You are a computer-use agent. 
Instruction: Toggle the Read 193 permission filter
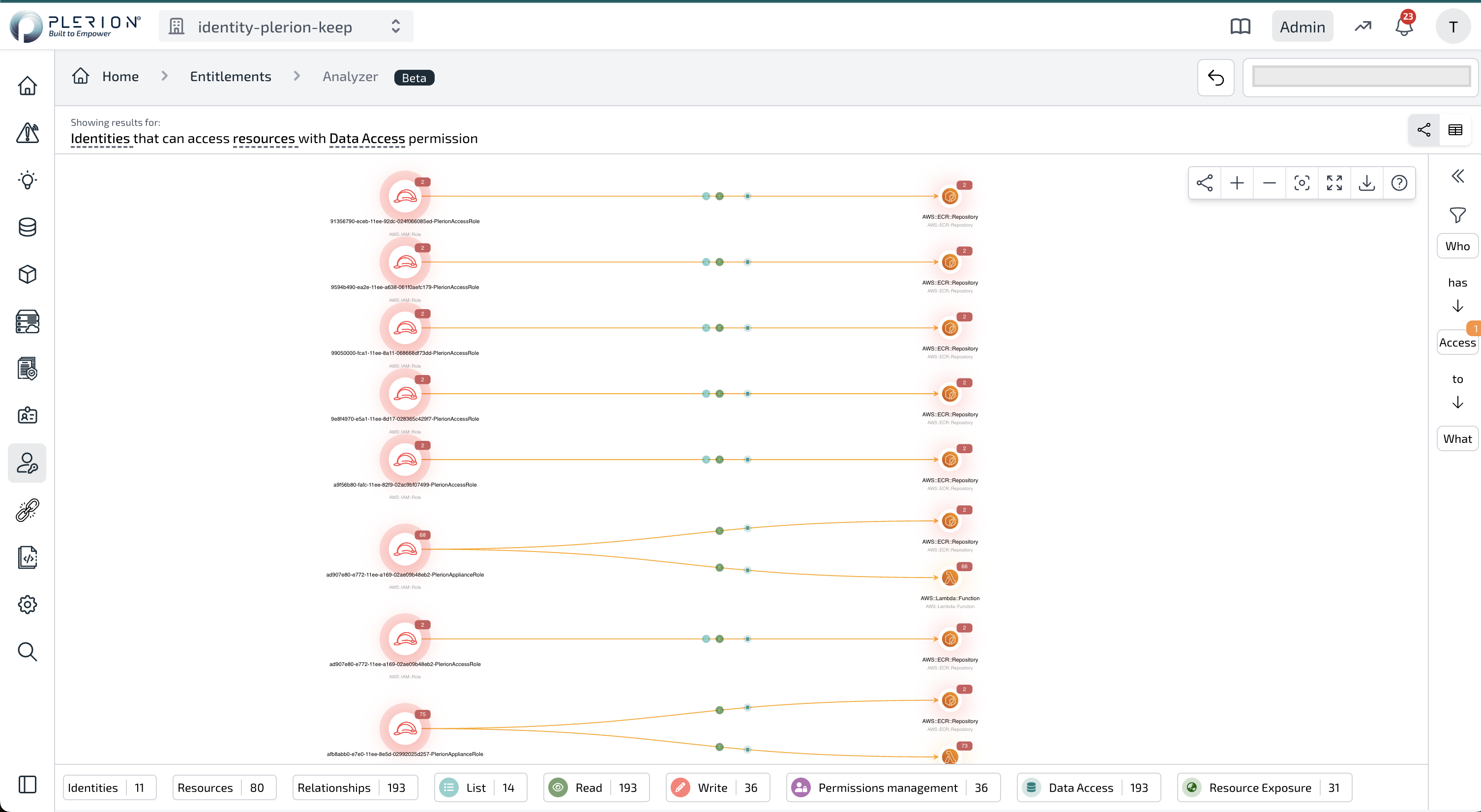coord(596,787)
